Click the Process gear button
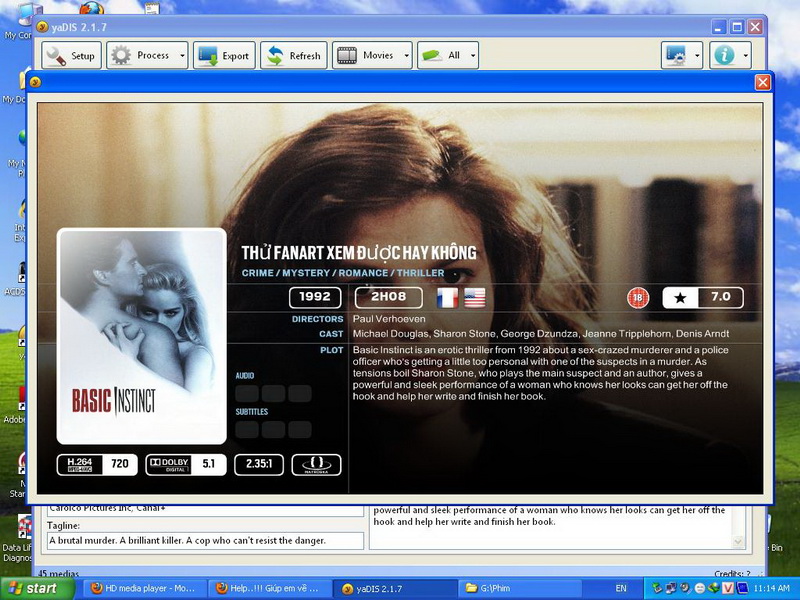The image size is (800, 600). pyautogui.click(x=141, y=55)
